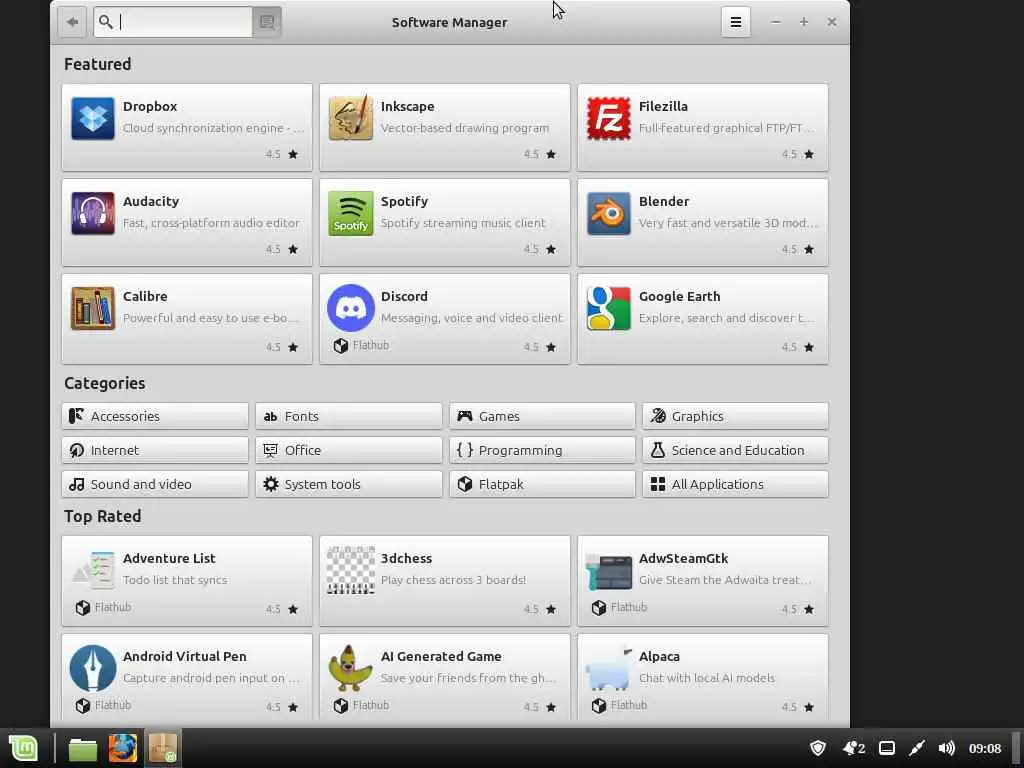Screen dimensions: 1024x768
Task: Click the search magnifier icon
Action: tap(106, 22)
